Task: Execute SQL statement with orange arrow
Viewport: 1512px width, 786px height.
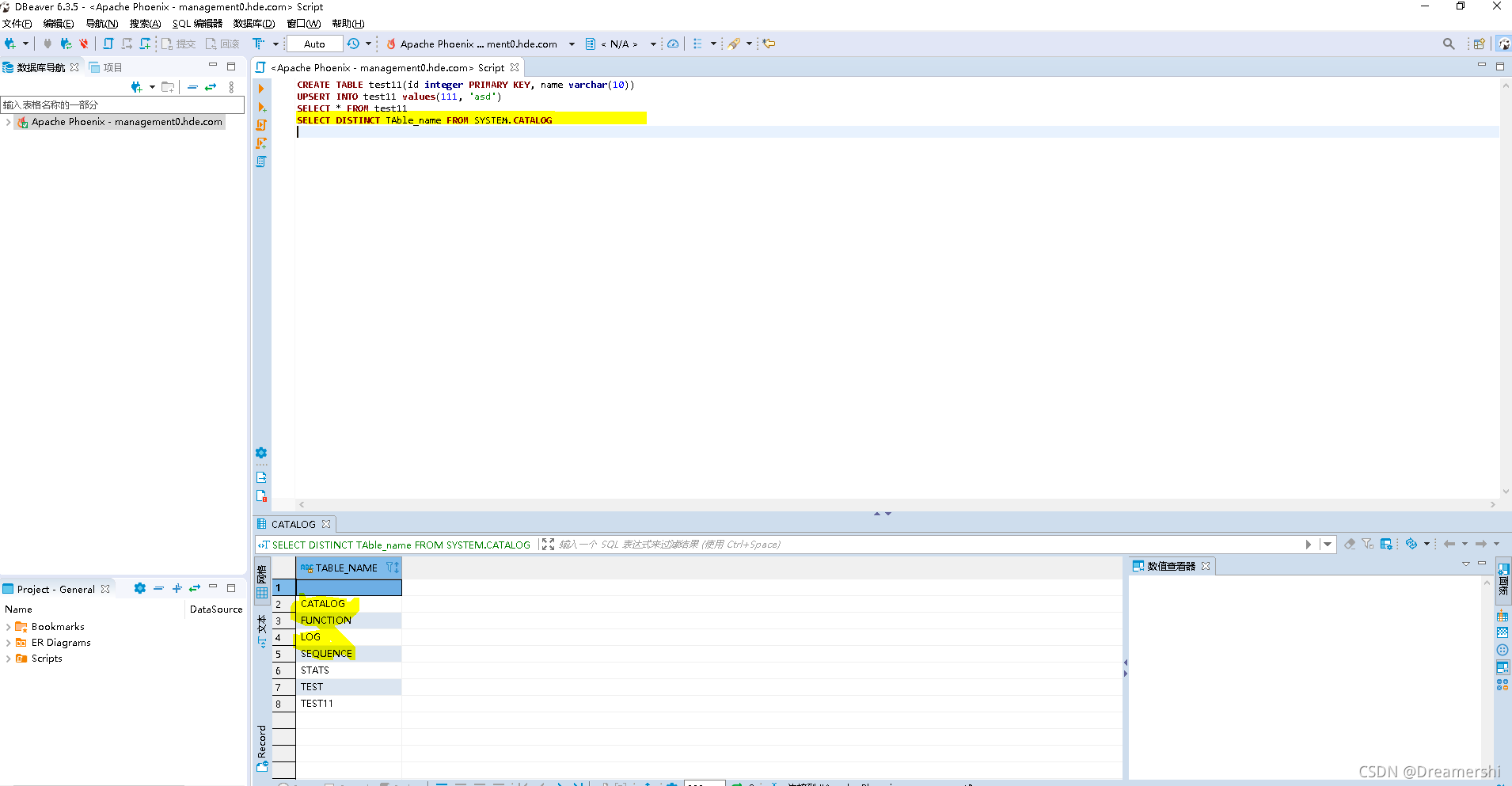Action: [261, 89]
